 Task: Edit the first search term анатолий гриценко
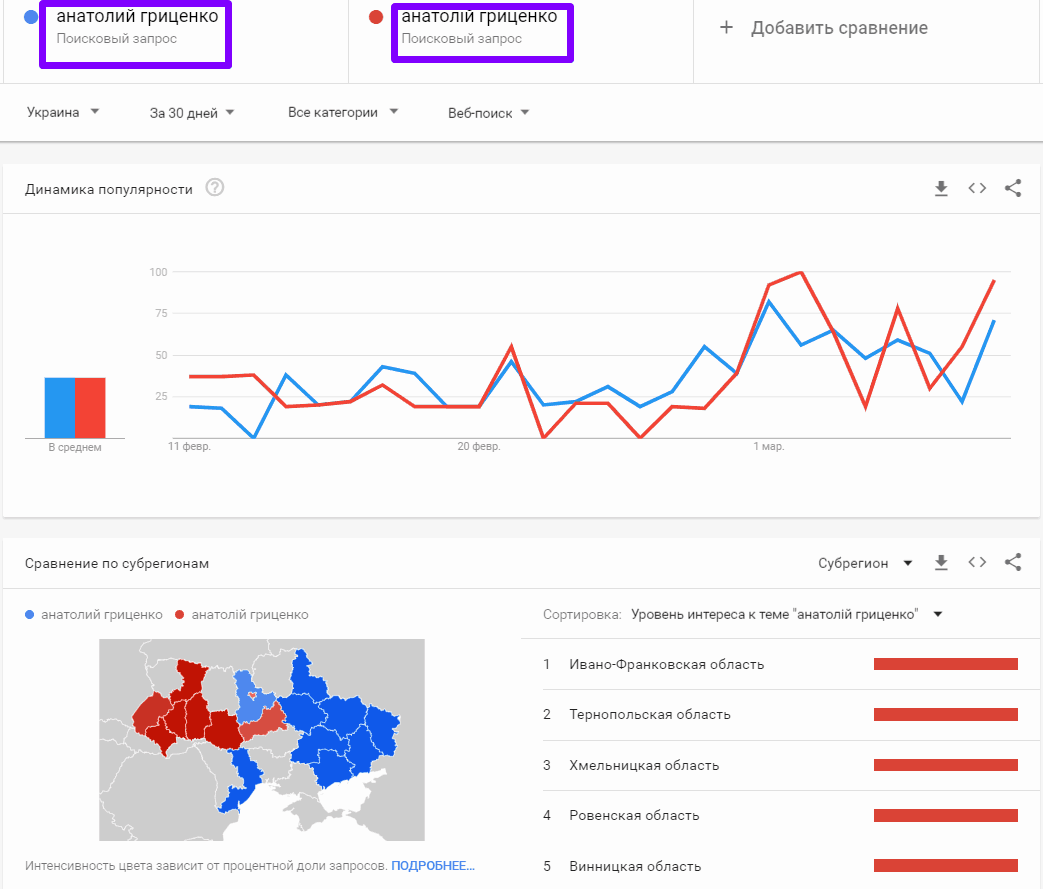pyautogui.click(x=136, y=17)
